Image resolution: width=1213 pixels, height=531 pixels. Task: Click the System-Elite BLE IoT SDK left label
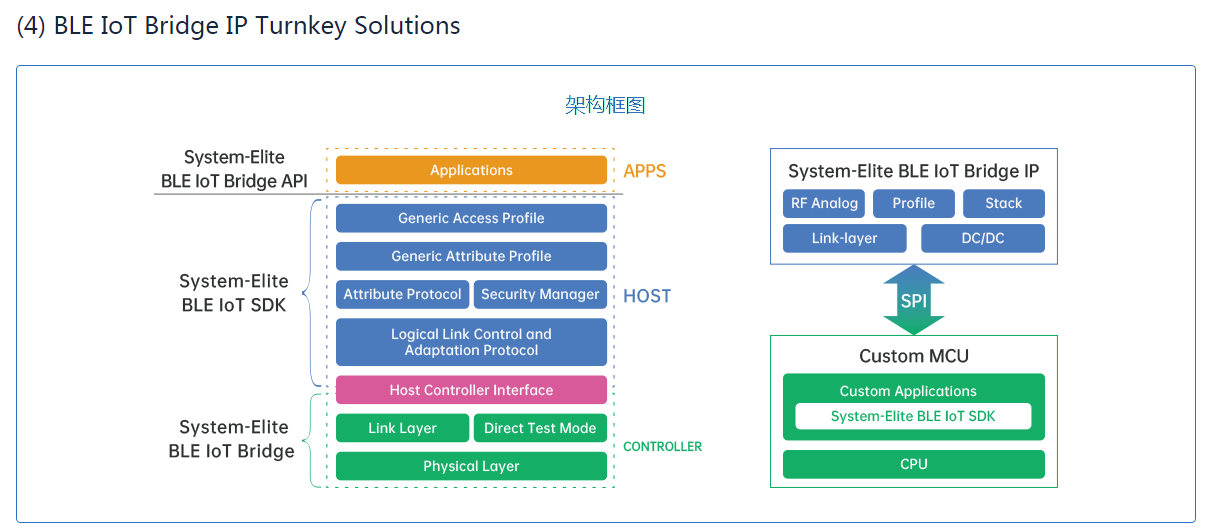(x=234, y=293)
